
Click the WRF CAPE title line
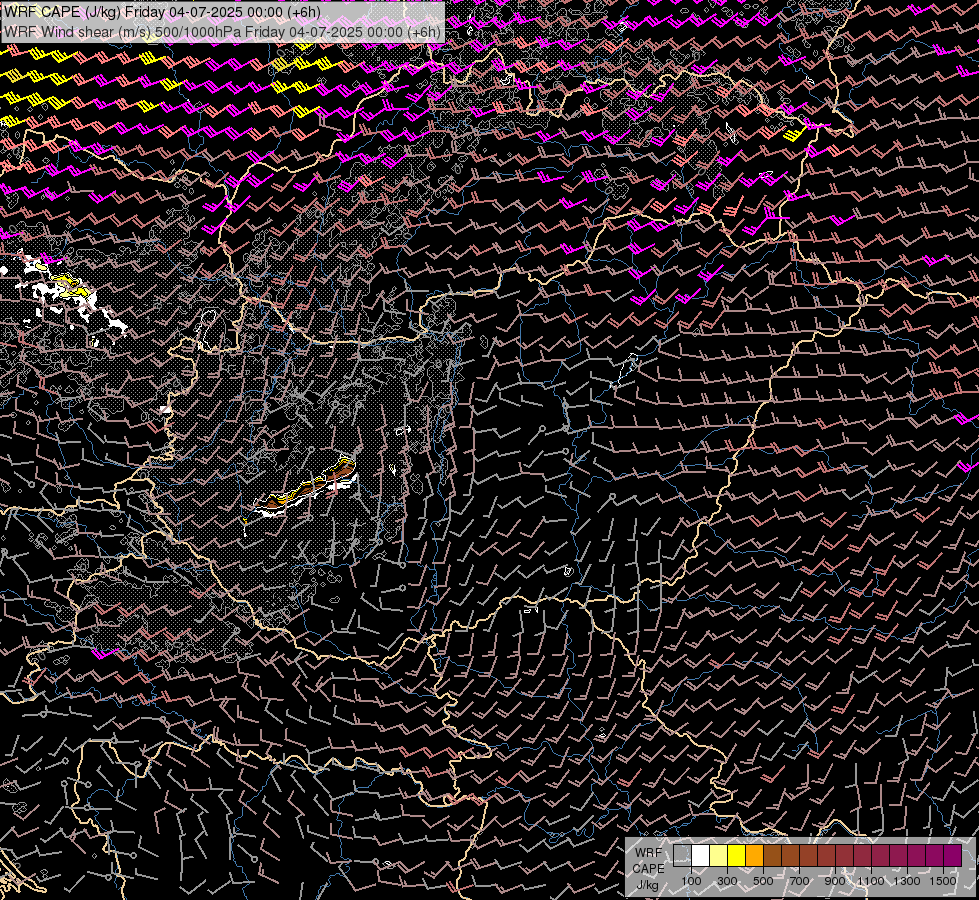(162, 12)
